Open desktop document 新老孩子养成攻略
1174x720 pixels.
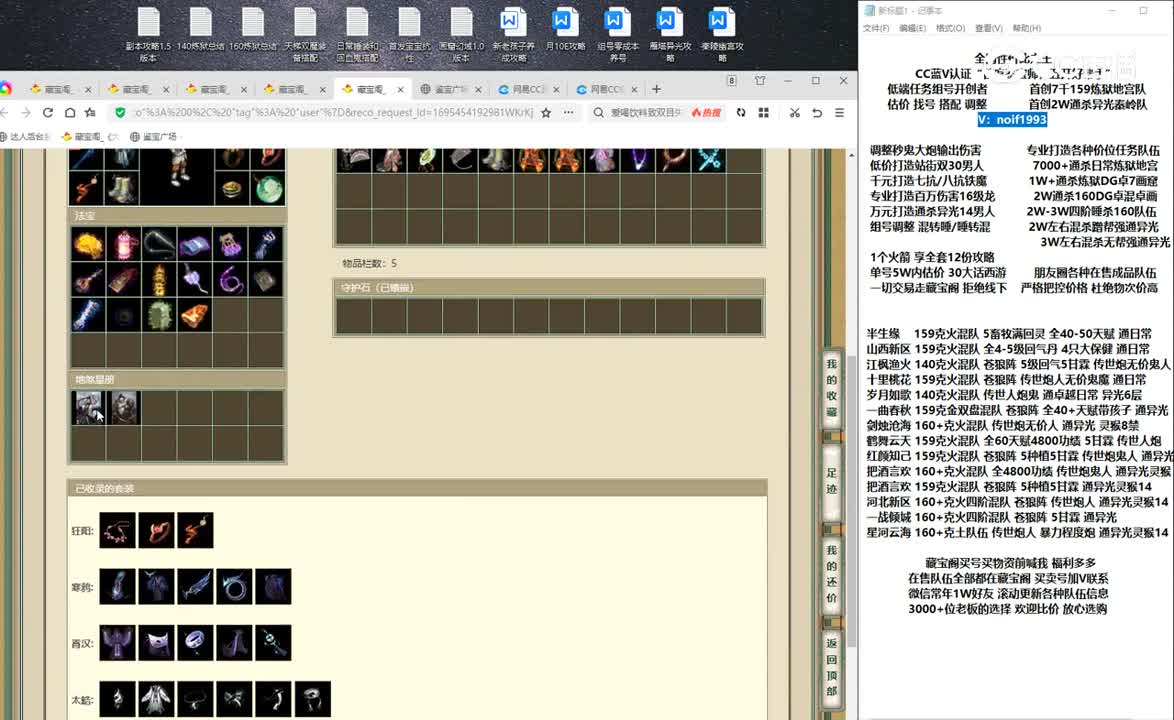click(513, 34)
